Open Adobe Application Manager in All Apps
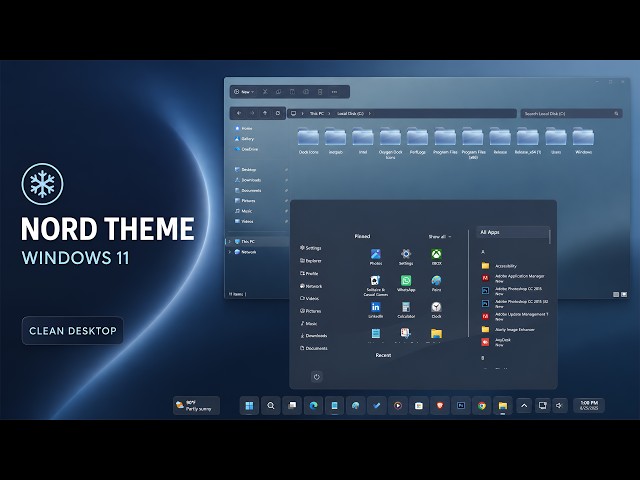The image size is (640, 480). (513, 278)
